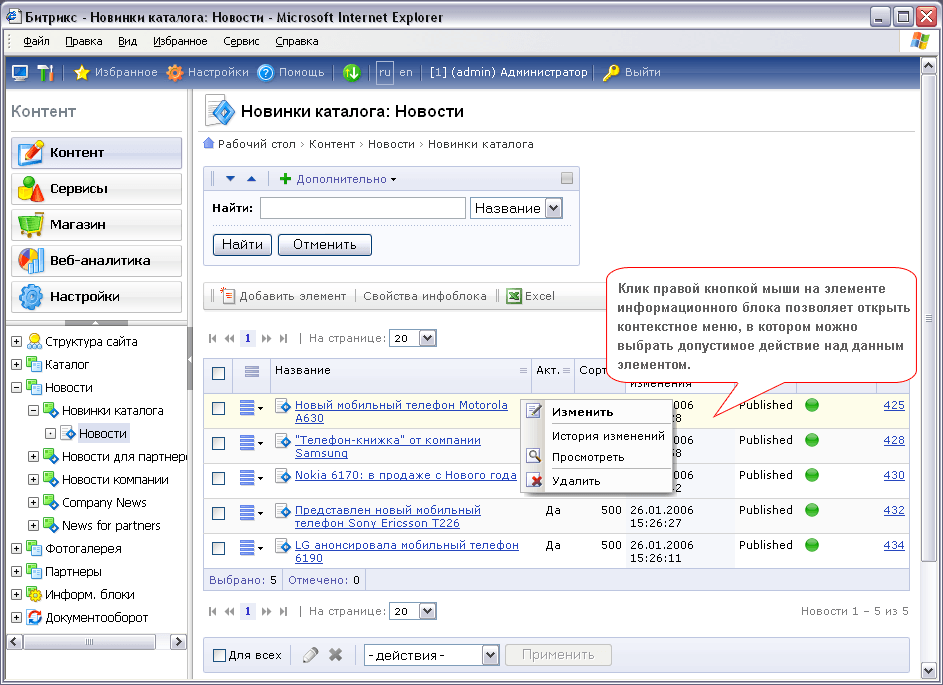Click the home icon in breadcrumbs

coord(209,143)
